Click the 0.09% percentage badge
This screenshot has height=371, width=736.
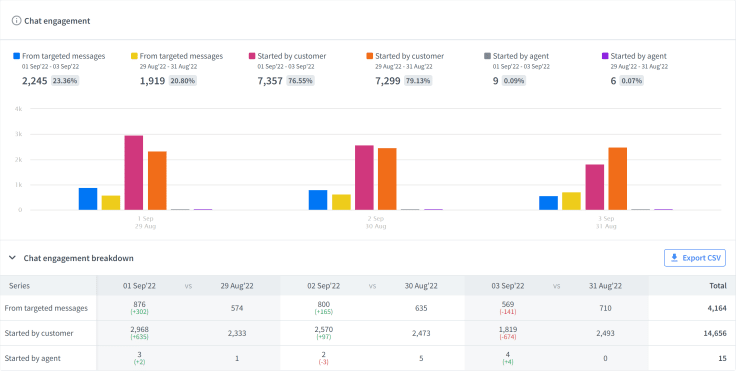pos(514,81)
